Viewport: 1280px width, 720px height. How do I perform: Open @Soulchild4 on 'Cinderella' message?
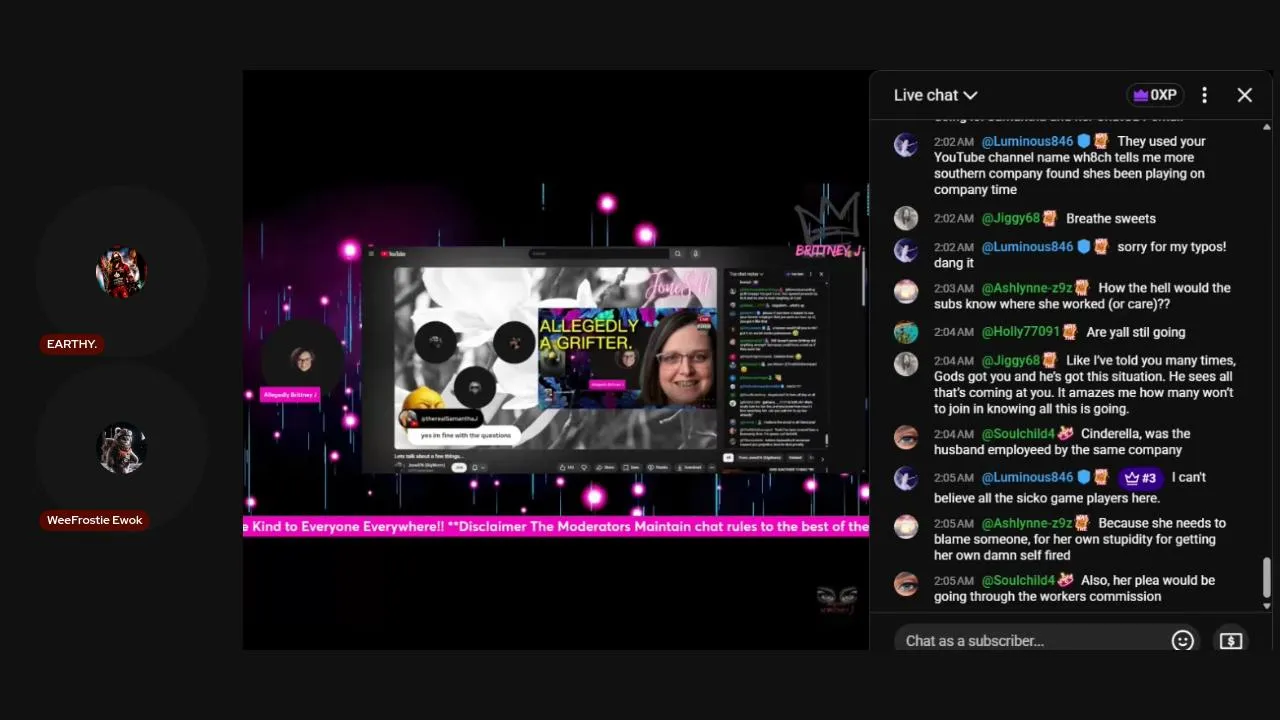click(x=1018, y=433)
